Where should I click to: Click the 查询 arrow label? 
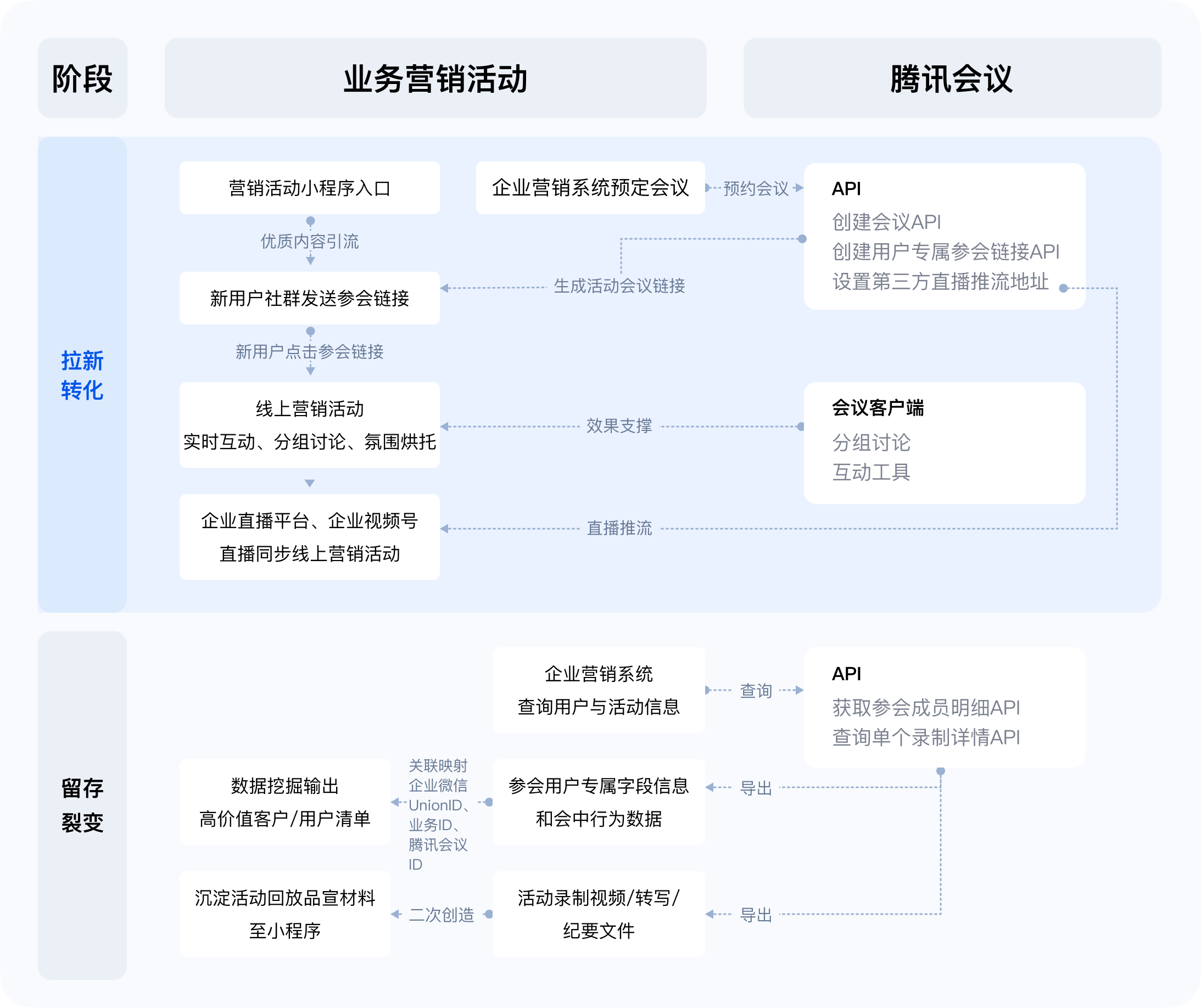[756, 691]
